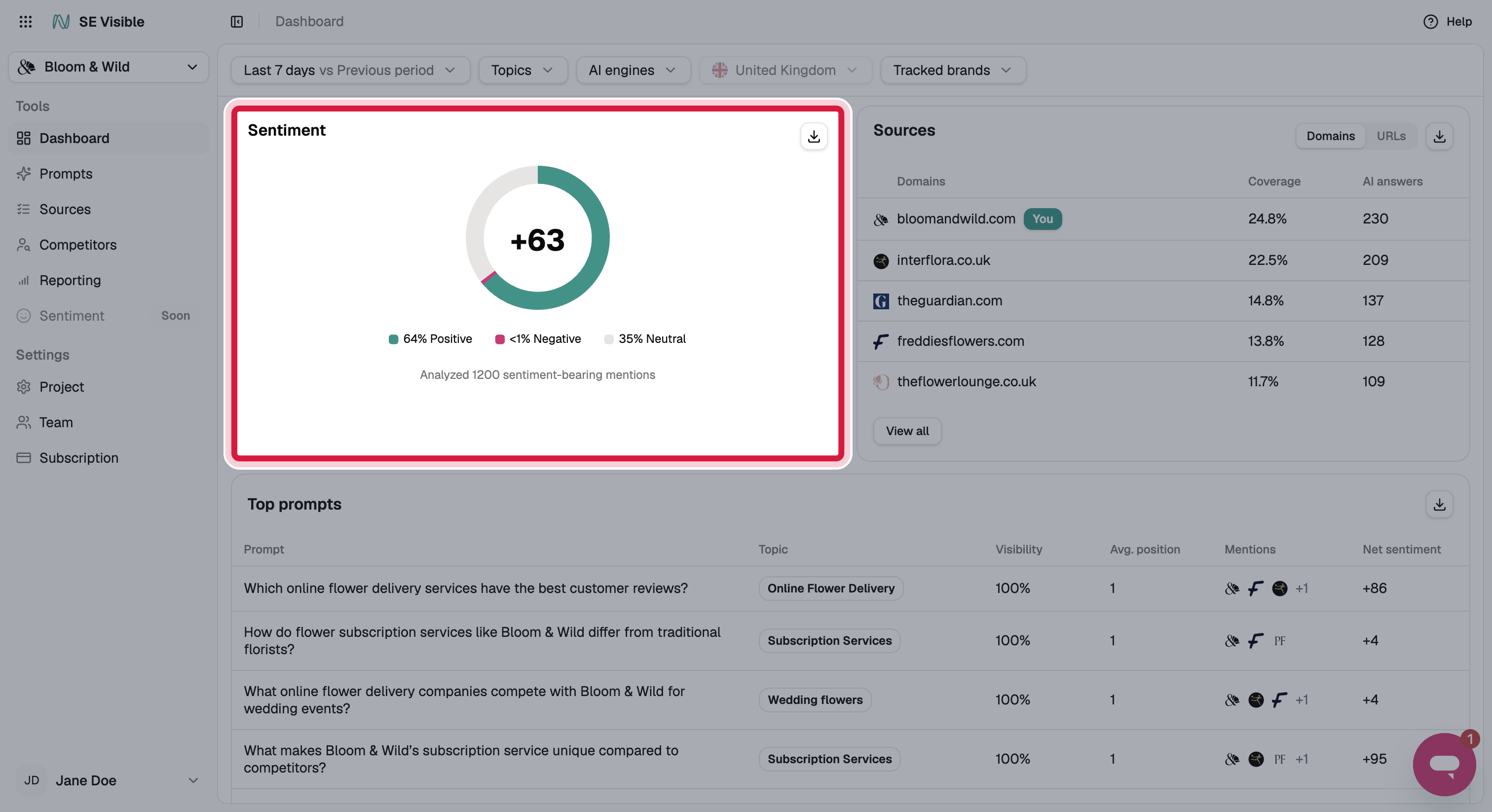
Task: Click the Online Flower Delivery topic tag
Action: coord(831,589)
